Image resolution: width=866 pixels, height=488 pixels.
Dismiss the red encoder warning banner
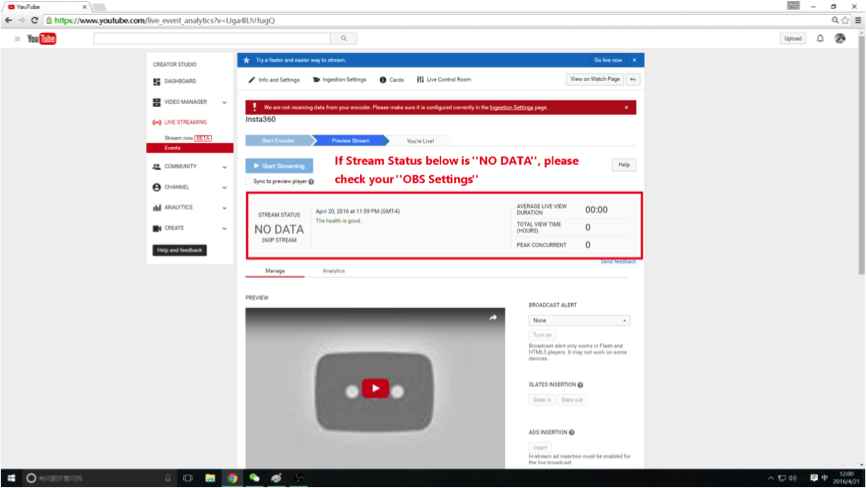point(626,108)
